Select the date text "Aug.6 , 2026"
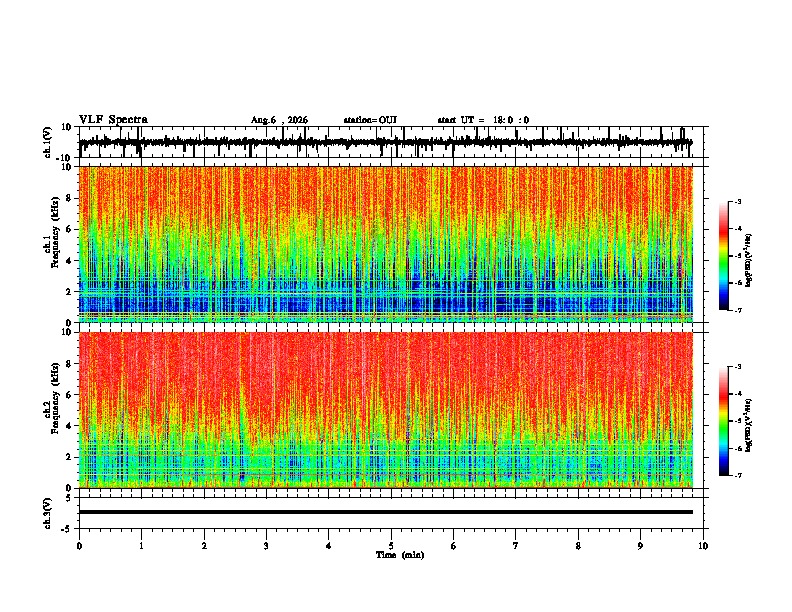Image resolution: width=792 pixels, height=612 pixels. [279, 120]
